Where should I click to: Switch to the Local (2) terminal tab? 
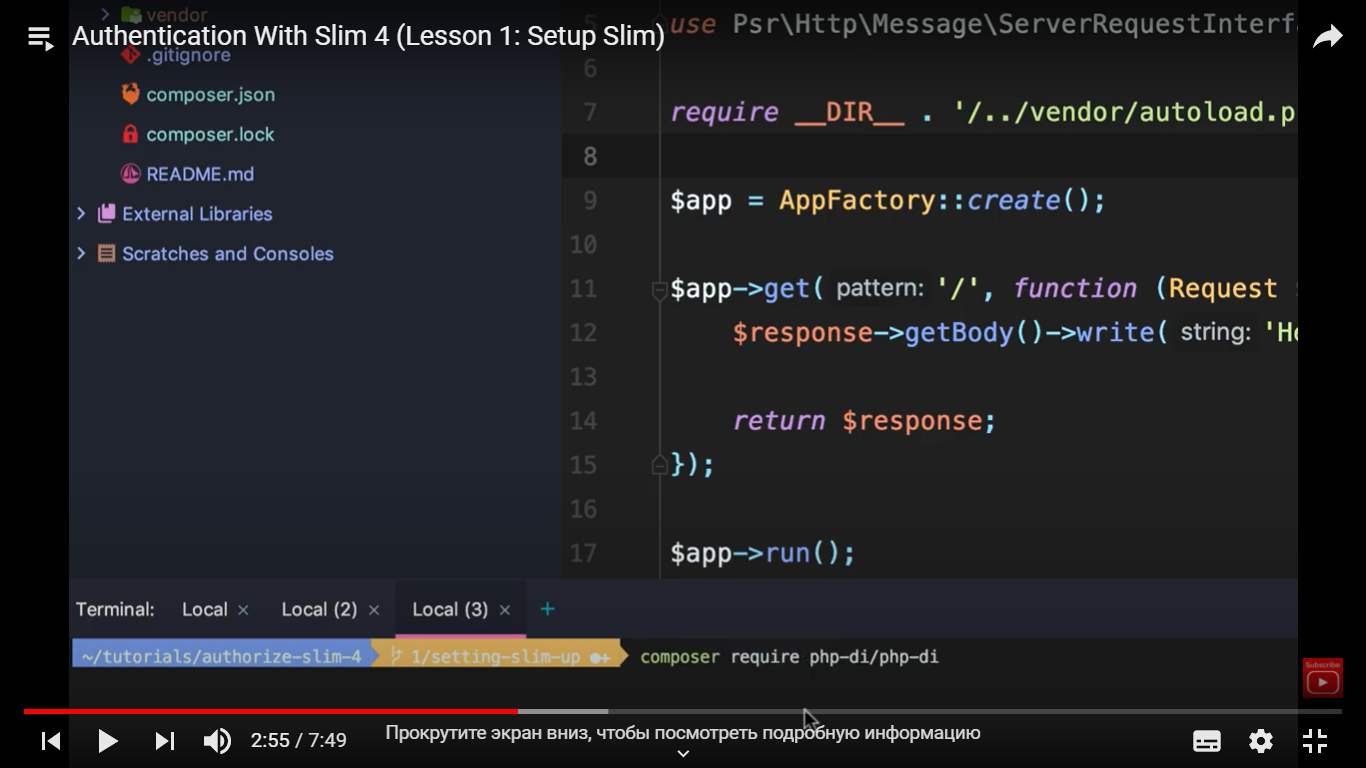tap(319, 610)
